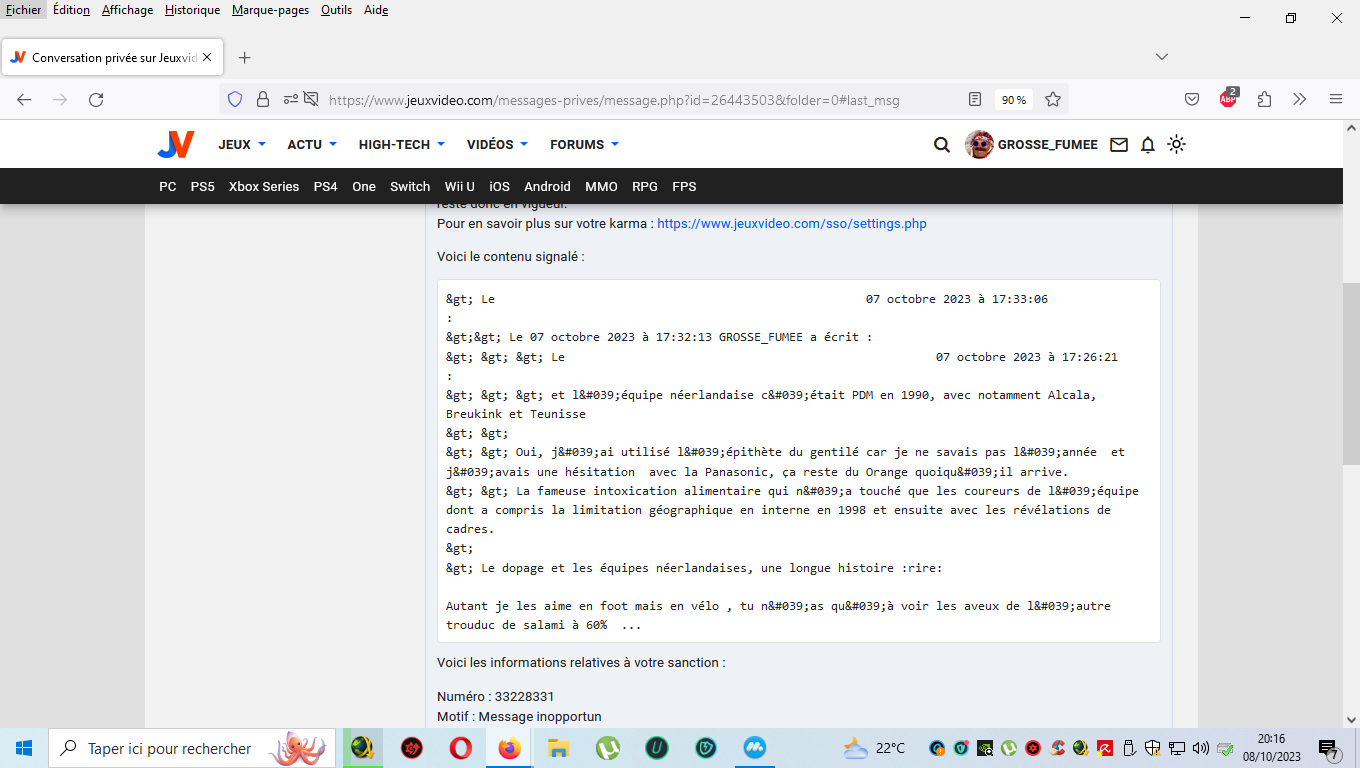This screenshot has height=768, width=1360.
Task: Go to the PS5 section
Action: [203, 187]
